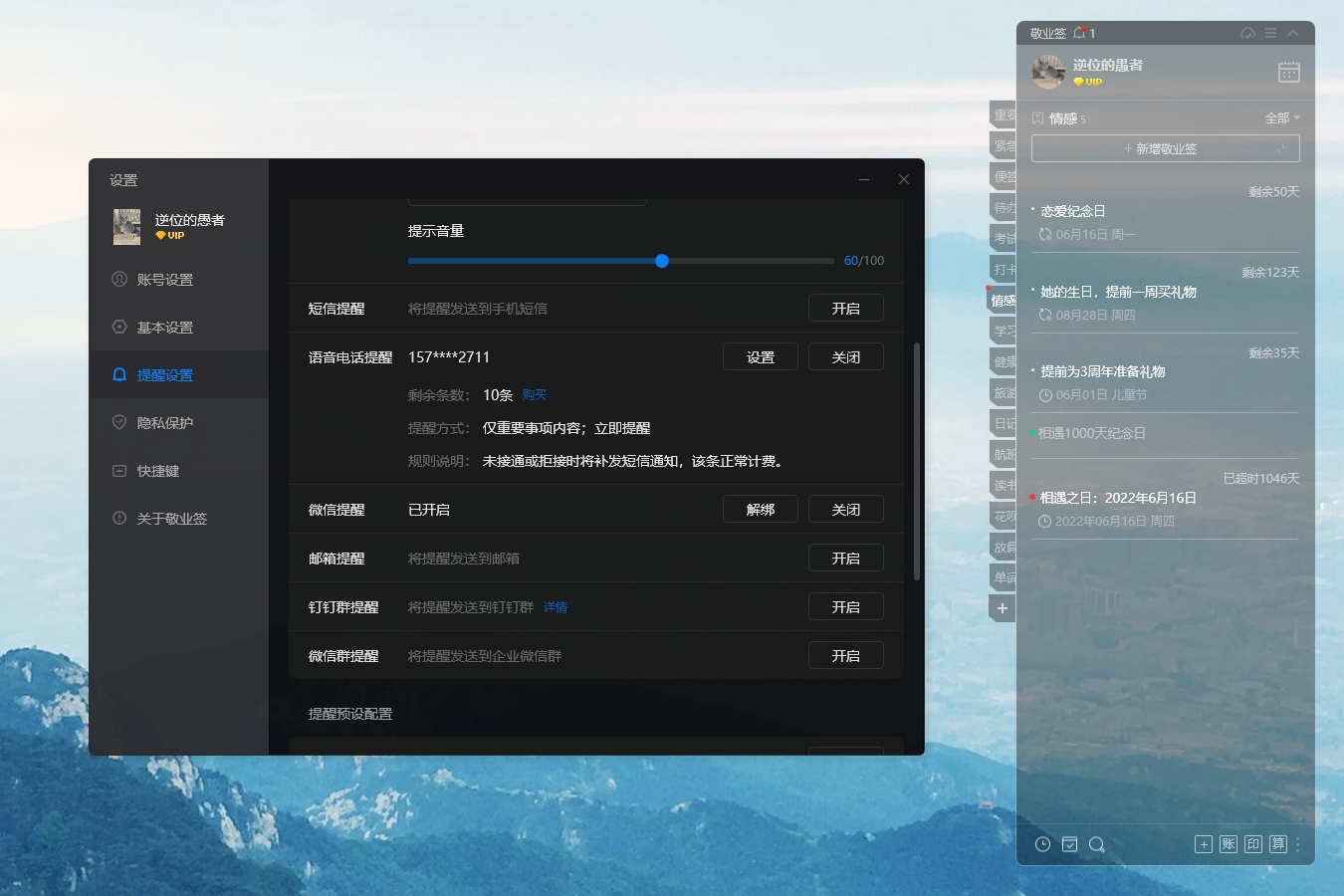
Task: Open the calendar view icon
Action: [x=1288, y=72]
